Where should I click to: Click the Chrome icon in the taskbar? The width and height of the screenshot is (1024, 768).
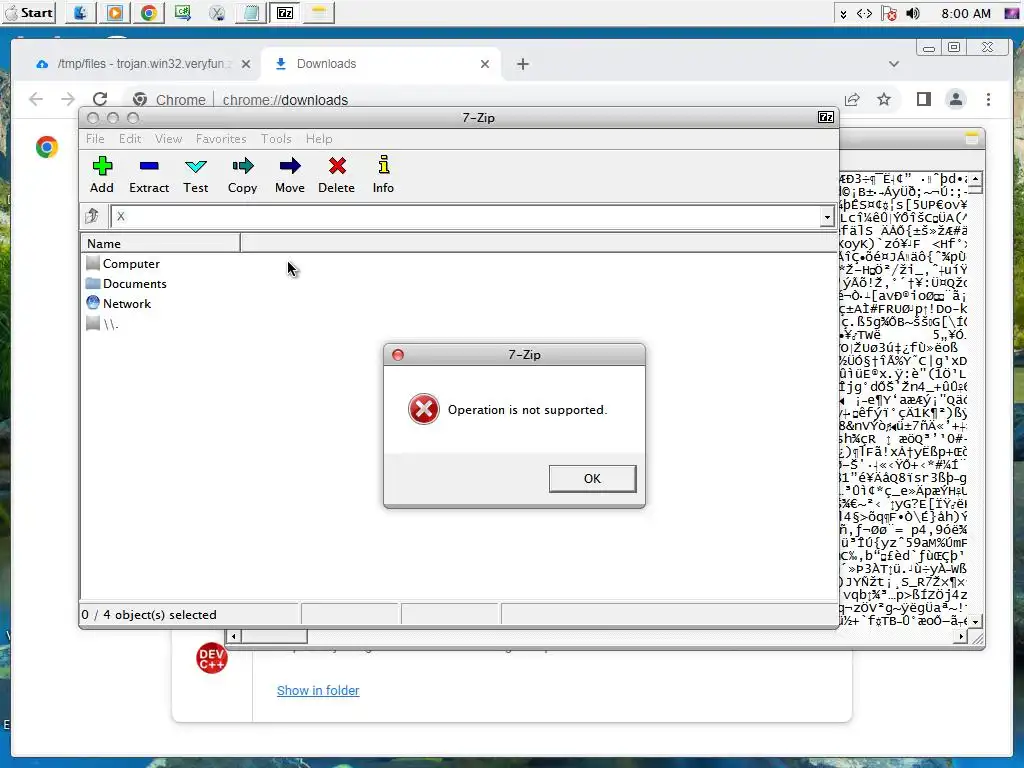coord(149,12)
